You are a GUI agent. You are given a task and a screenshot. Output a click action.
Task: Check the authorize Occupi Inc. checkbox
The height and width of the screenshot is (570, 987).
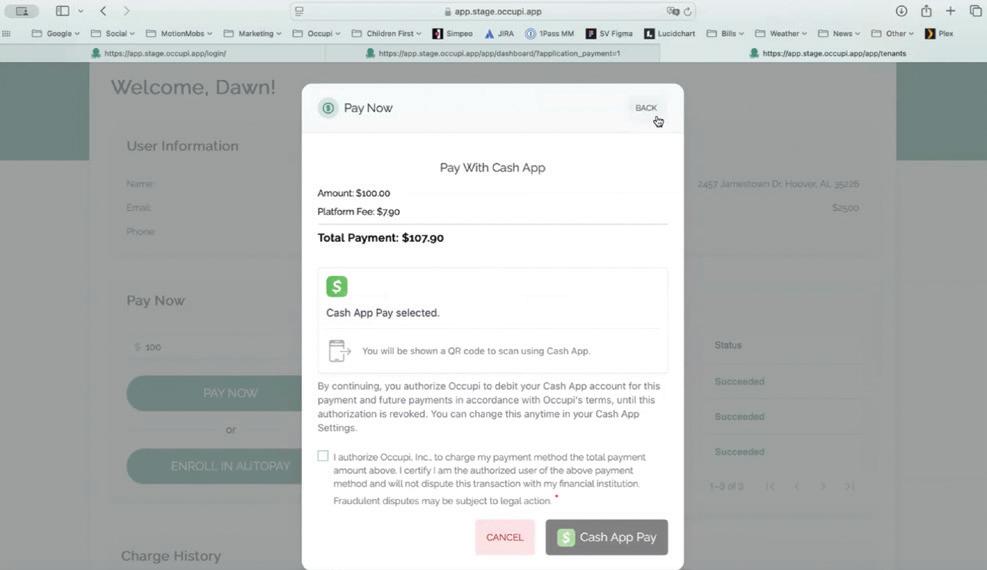[323, 455]
